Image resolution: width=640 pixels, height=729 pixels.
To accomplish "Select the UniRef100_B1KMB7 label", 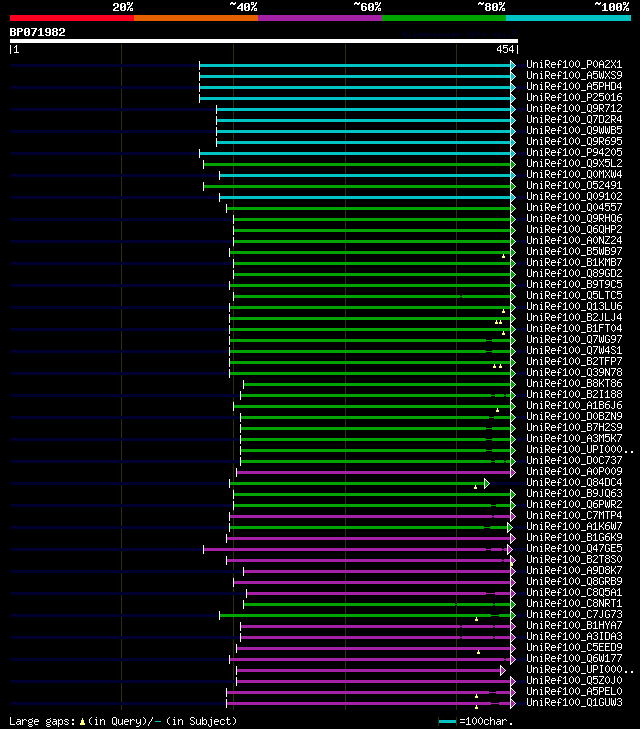I will (x=574, y=262).
